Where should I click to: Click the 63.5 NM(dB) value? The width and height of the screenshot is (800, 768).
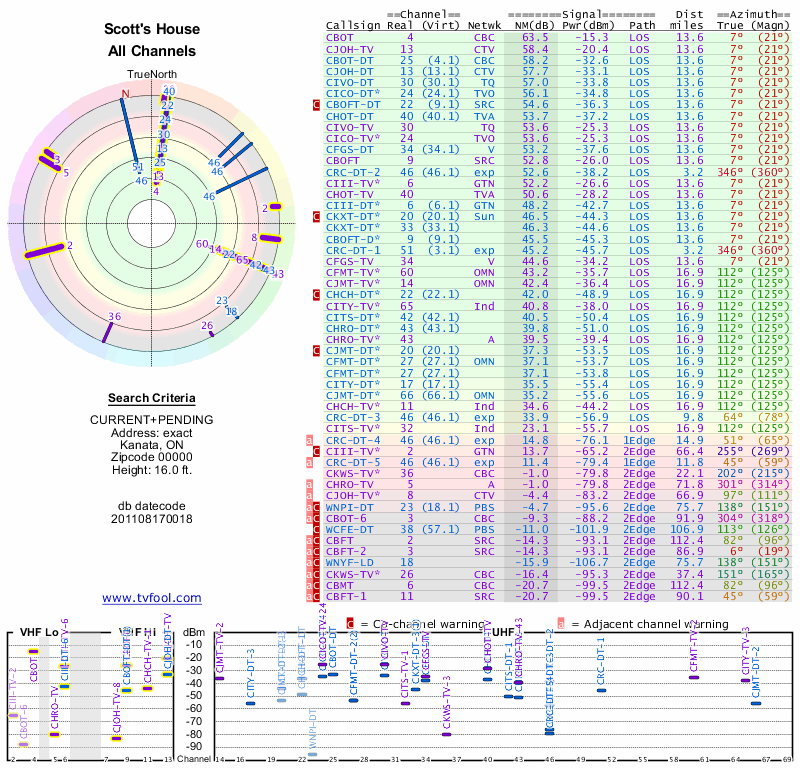[x=535, y=38]
